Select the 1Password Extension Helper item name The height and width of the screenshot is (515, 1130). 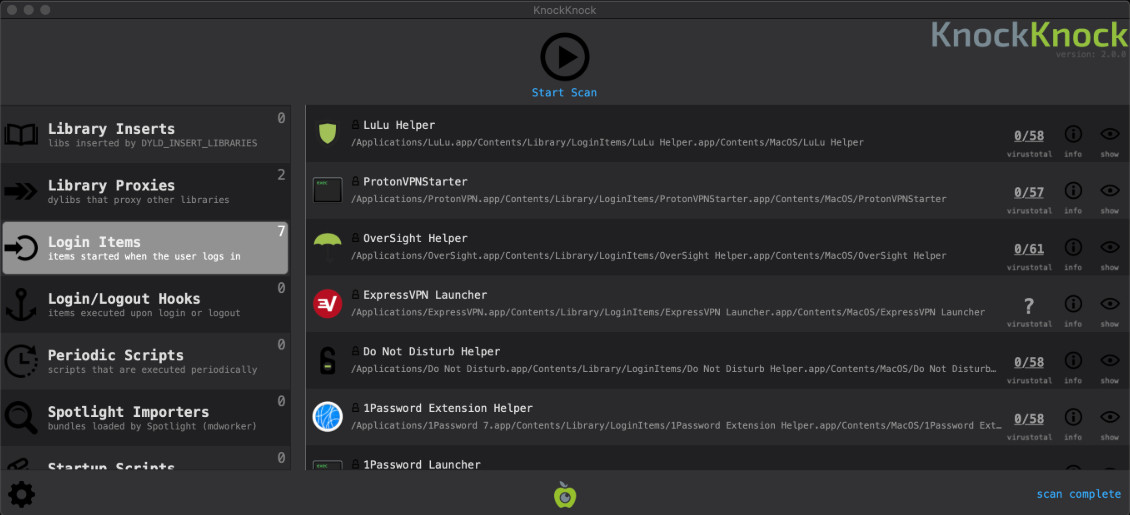pos(448,408)
